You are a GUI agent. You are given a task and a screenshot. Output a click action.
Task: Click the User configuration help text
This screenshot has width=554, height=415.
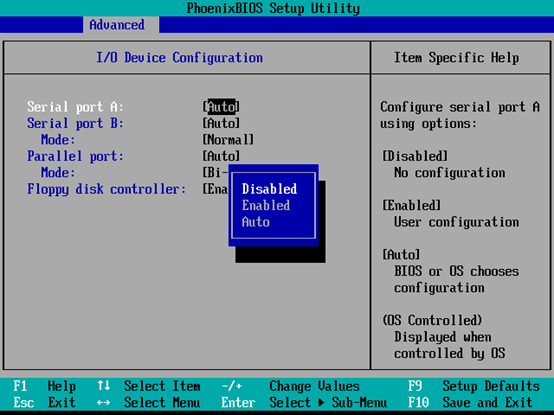456,222
